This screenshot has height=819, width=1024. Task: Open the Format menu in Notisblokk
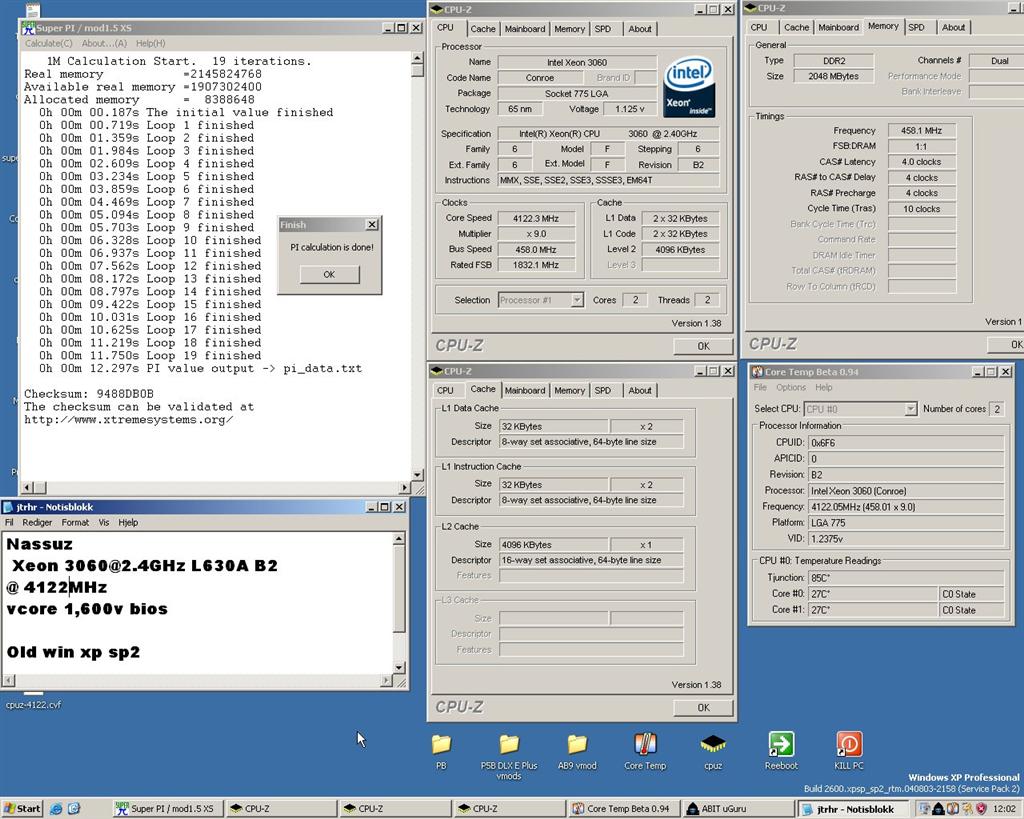pos(75,522)
